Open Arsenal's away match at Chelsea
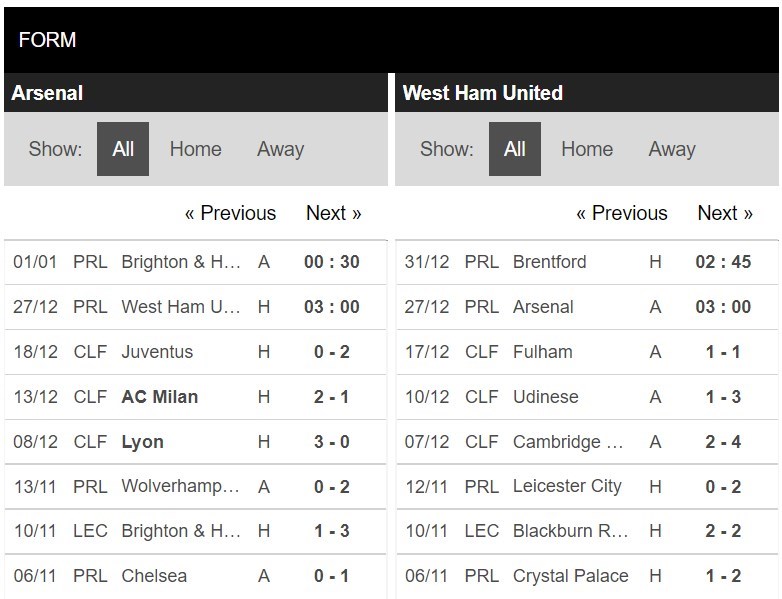 (x=154, y=576)
